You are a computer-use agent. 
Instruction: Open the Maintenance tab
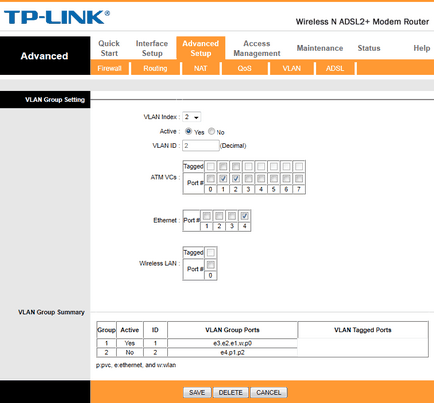(x=320, y=48)
